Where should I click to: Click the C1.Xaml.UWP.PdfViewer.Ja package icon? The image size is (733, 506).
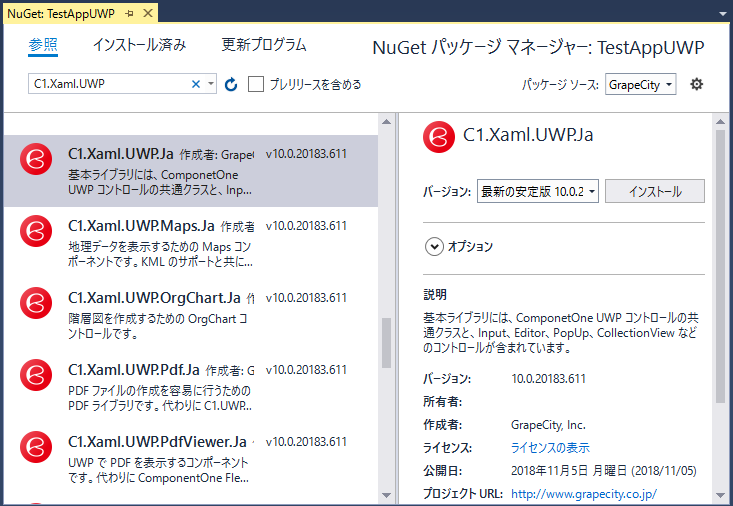(36, 447)
